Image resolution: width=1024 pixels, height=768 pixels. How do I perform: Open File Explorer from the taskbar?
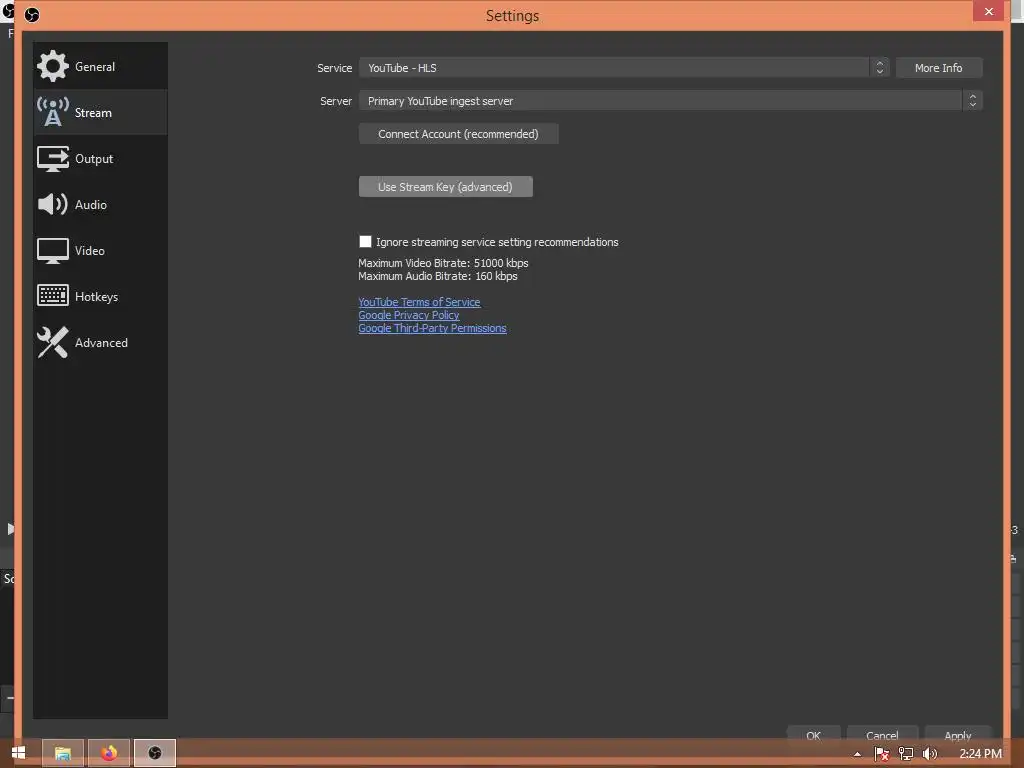(63, 753)
